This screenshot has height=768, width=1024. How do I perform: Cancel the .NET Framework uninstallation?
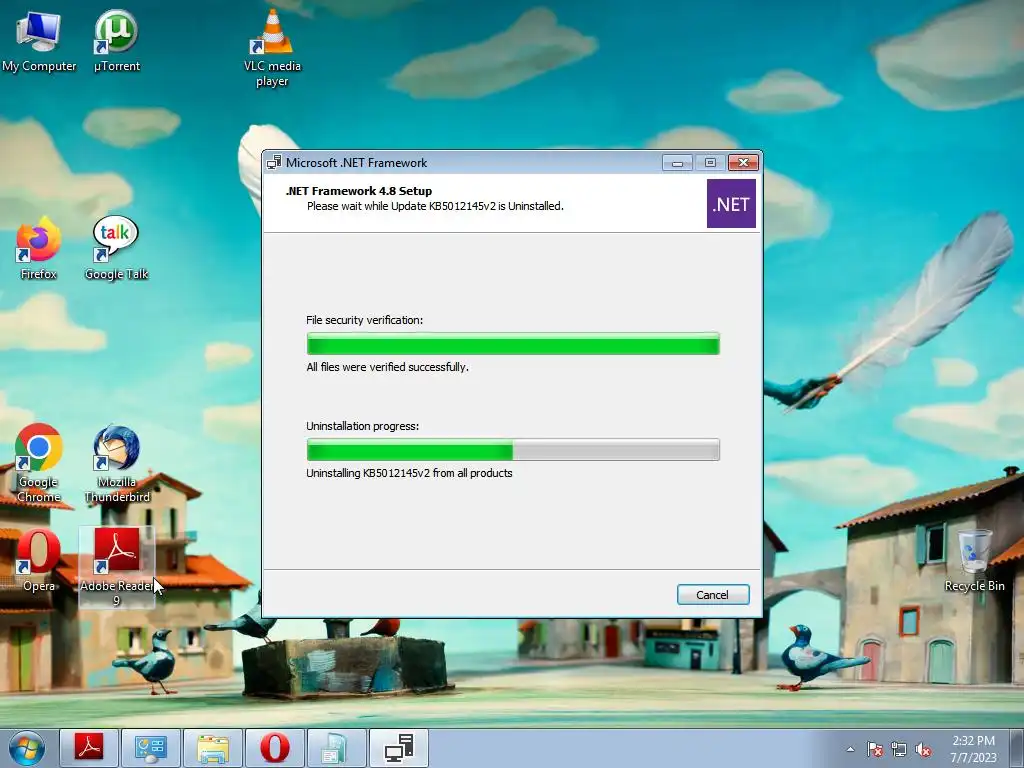click(x=712, y=595)
